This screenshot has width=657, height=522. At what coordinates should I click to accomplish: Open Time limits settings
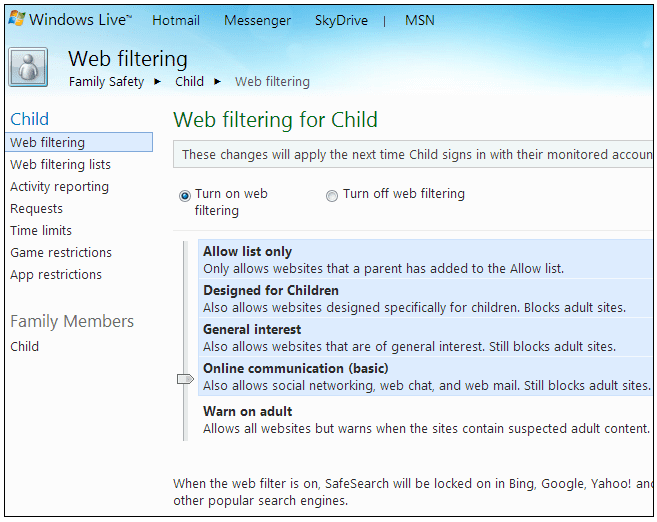pyautogui.click(x=41, y=230)
